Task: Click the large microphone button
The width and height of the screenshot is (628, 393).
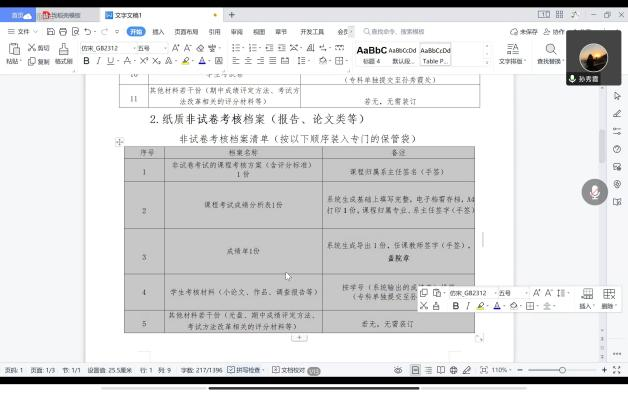Action: pos(594,192)
